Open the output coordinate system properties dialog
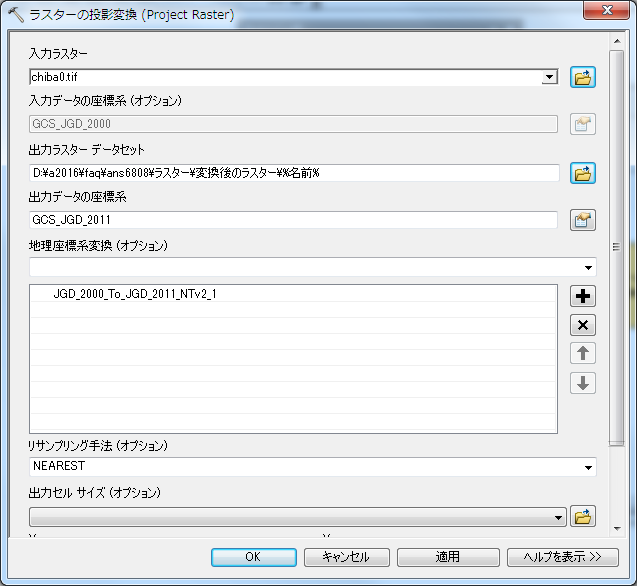This screenshot has height=586, width=637. pos(583,220)
